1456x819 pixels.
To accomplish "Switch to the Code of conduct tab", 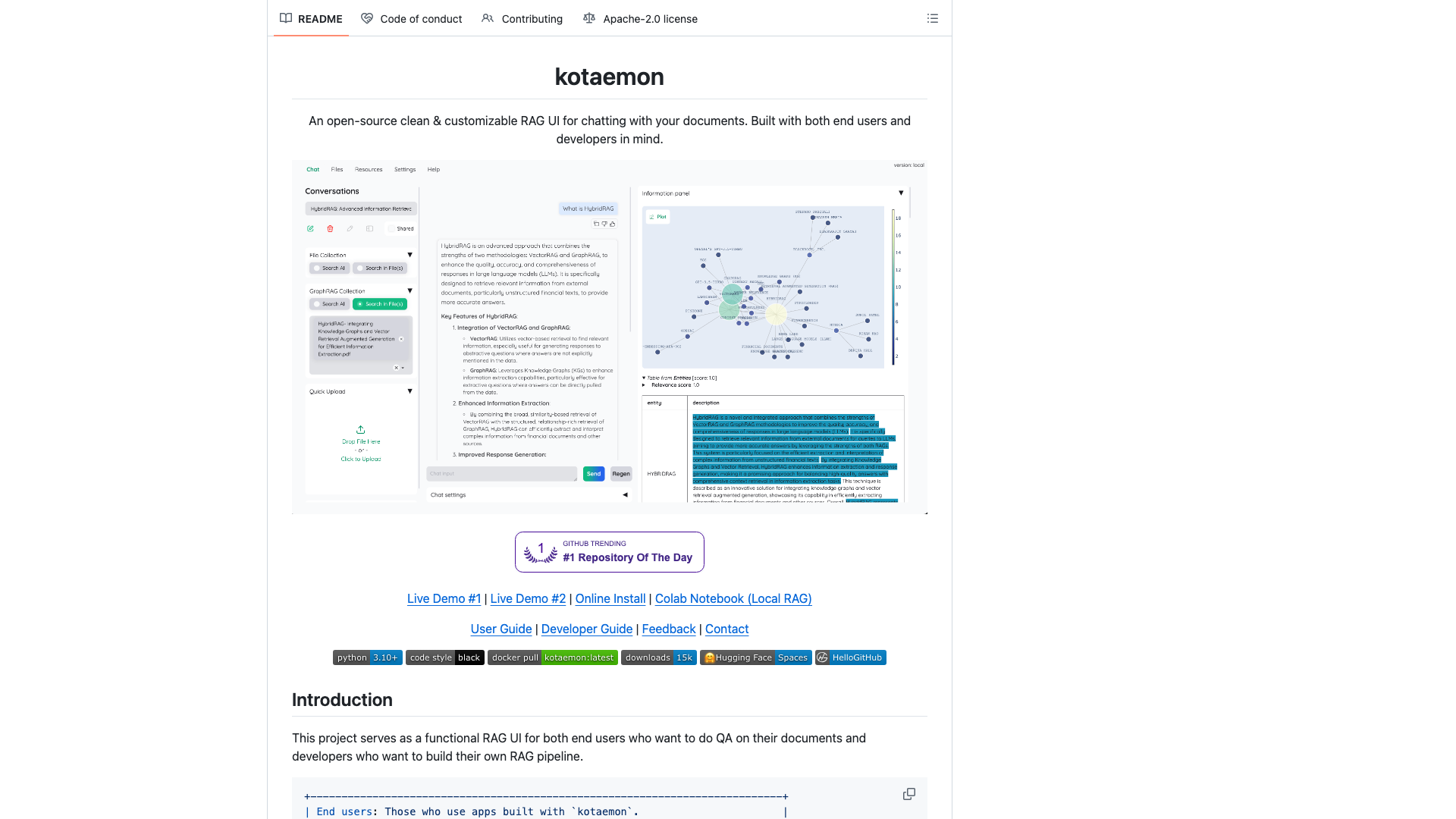I will click(412, 19).
